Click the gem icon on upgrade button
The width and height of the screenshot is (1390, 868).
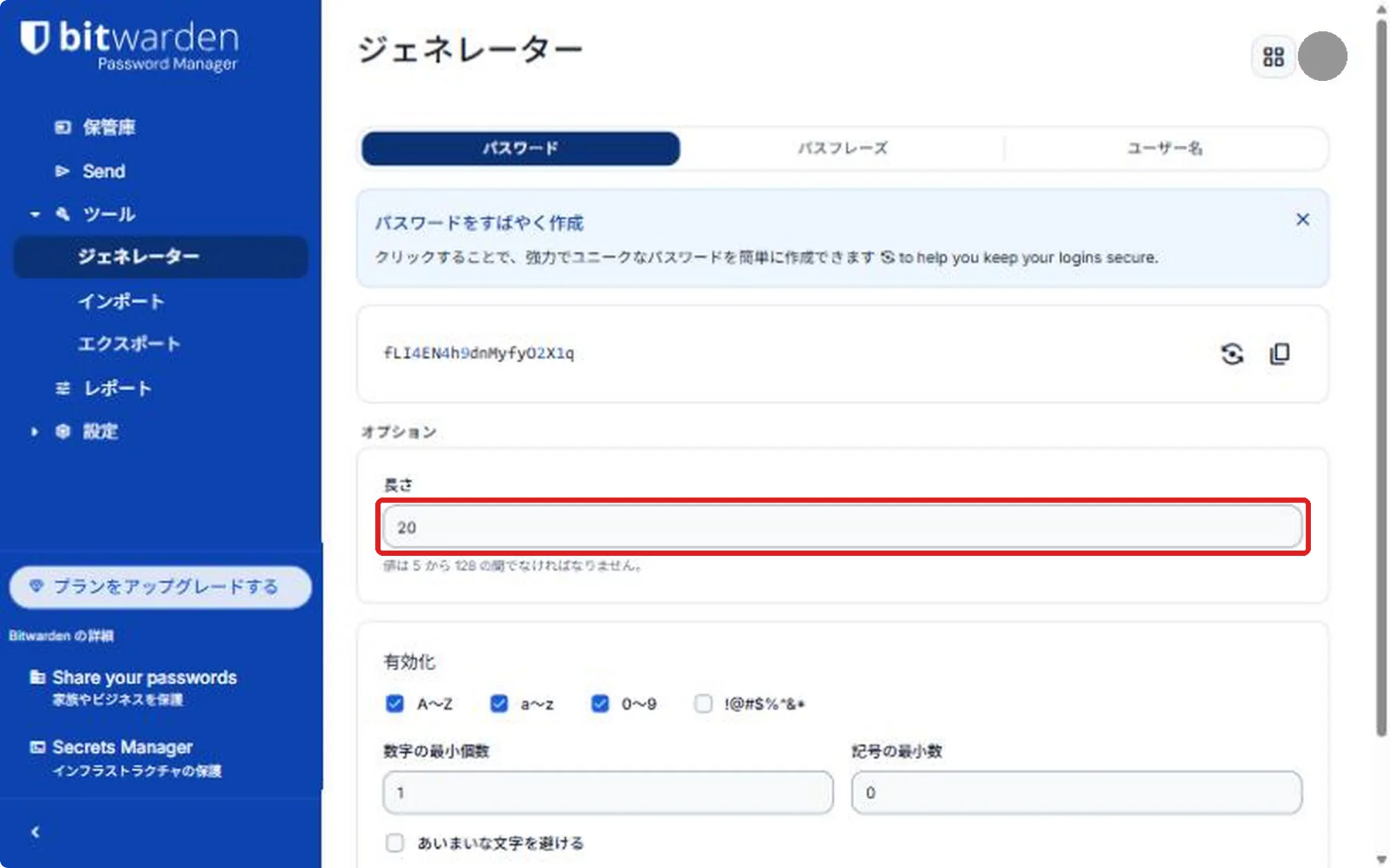[37, 586]
